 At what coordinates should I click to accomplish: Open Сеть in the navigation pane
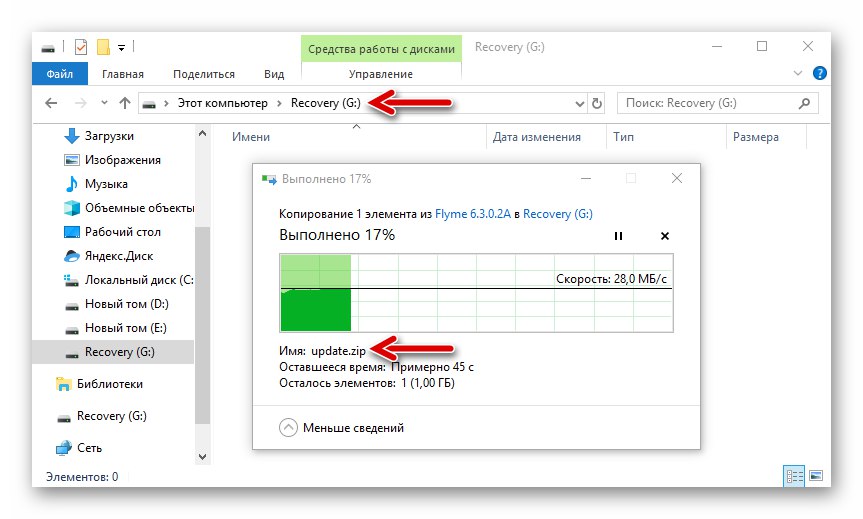coord(89,448)
